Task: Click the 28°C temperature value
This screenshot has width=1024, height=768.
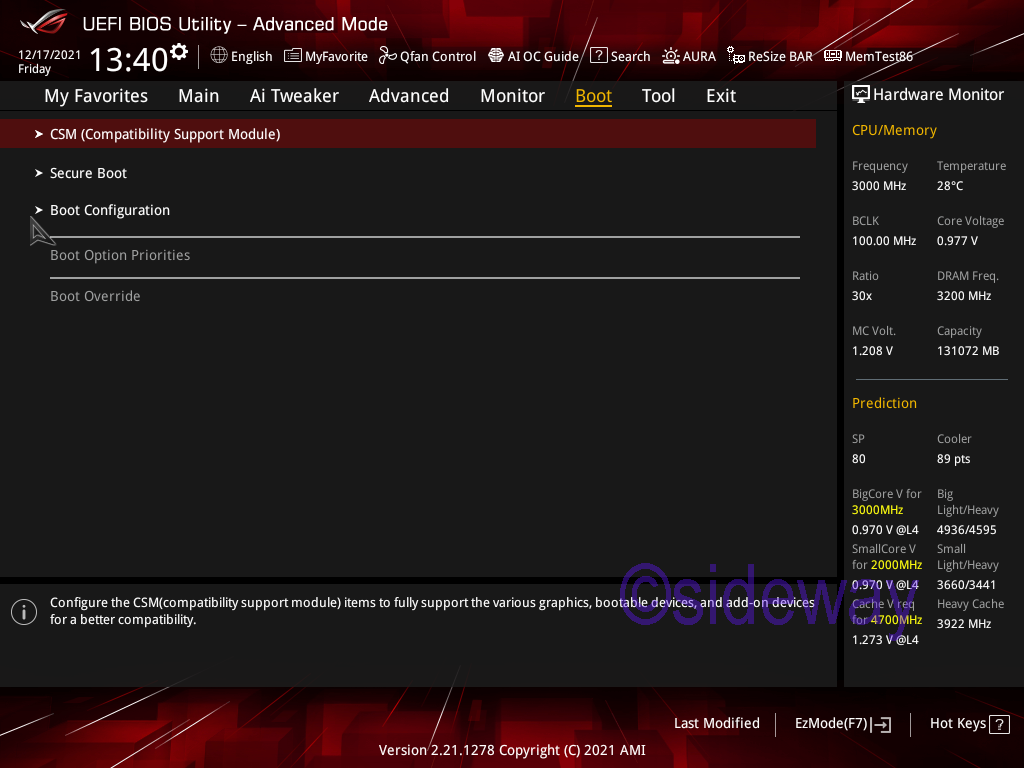Action: pyautogui.click(x=950, y=186)
